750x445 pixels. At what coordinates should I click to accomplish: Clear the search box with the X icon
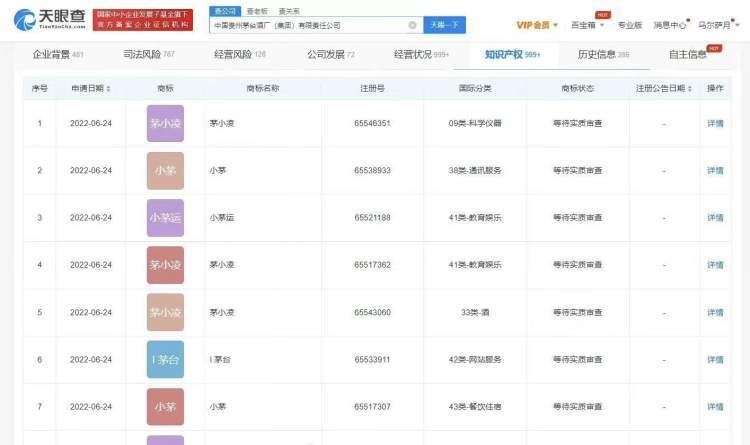coord(412,25)
